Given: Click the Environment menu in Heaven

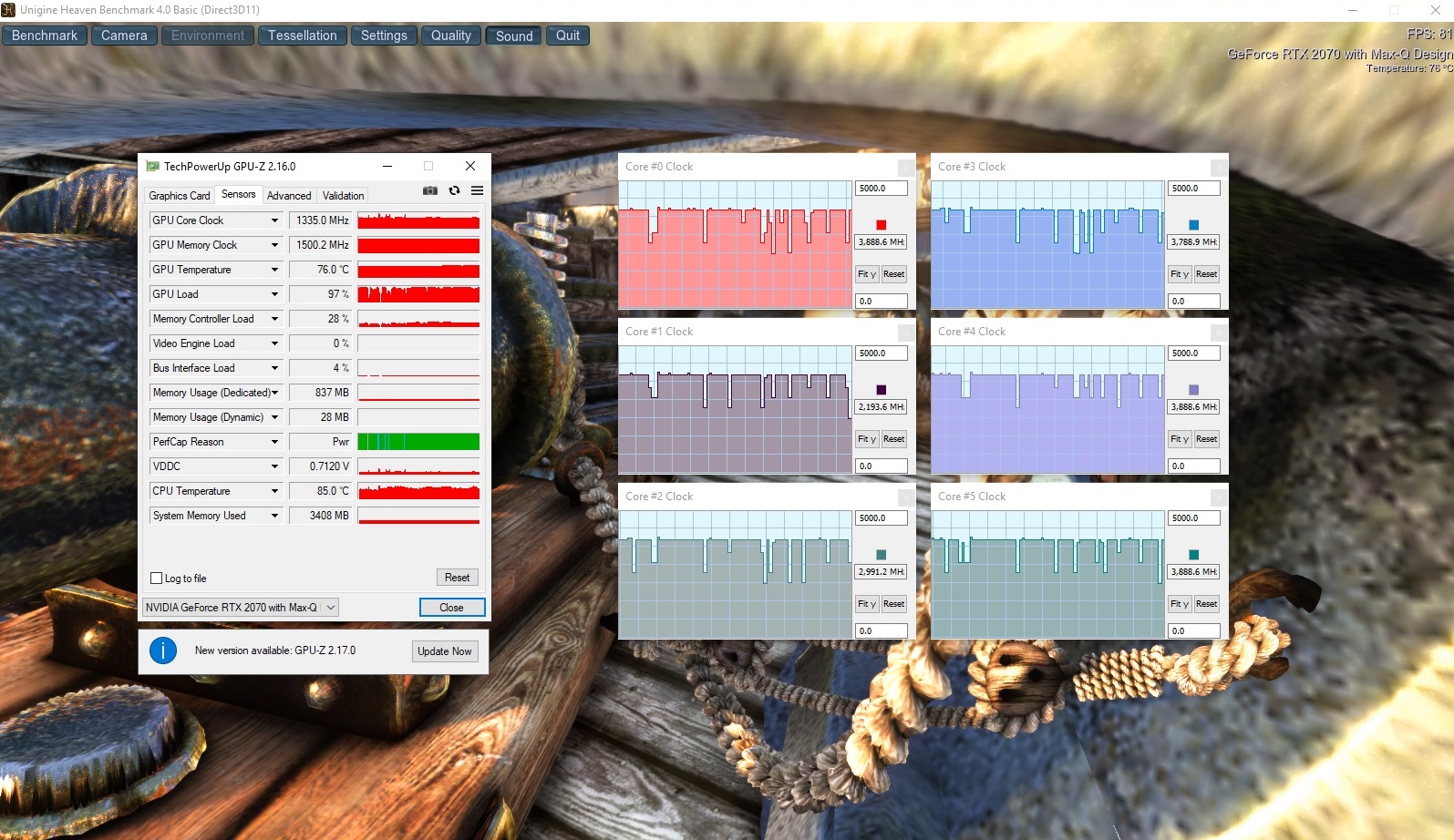Looking at the screenshot, I should (x=208, y=36).
